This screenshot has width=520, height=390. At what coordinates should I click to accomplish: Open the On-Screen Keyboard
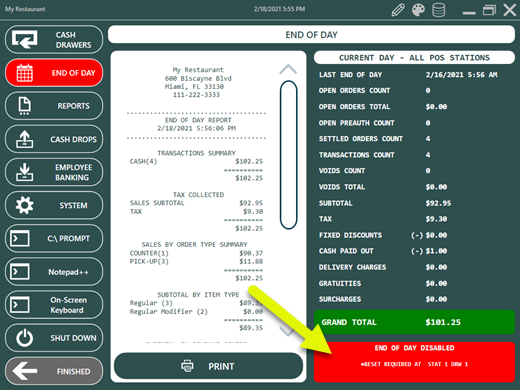(x=54, y=305)
